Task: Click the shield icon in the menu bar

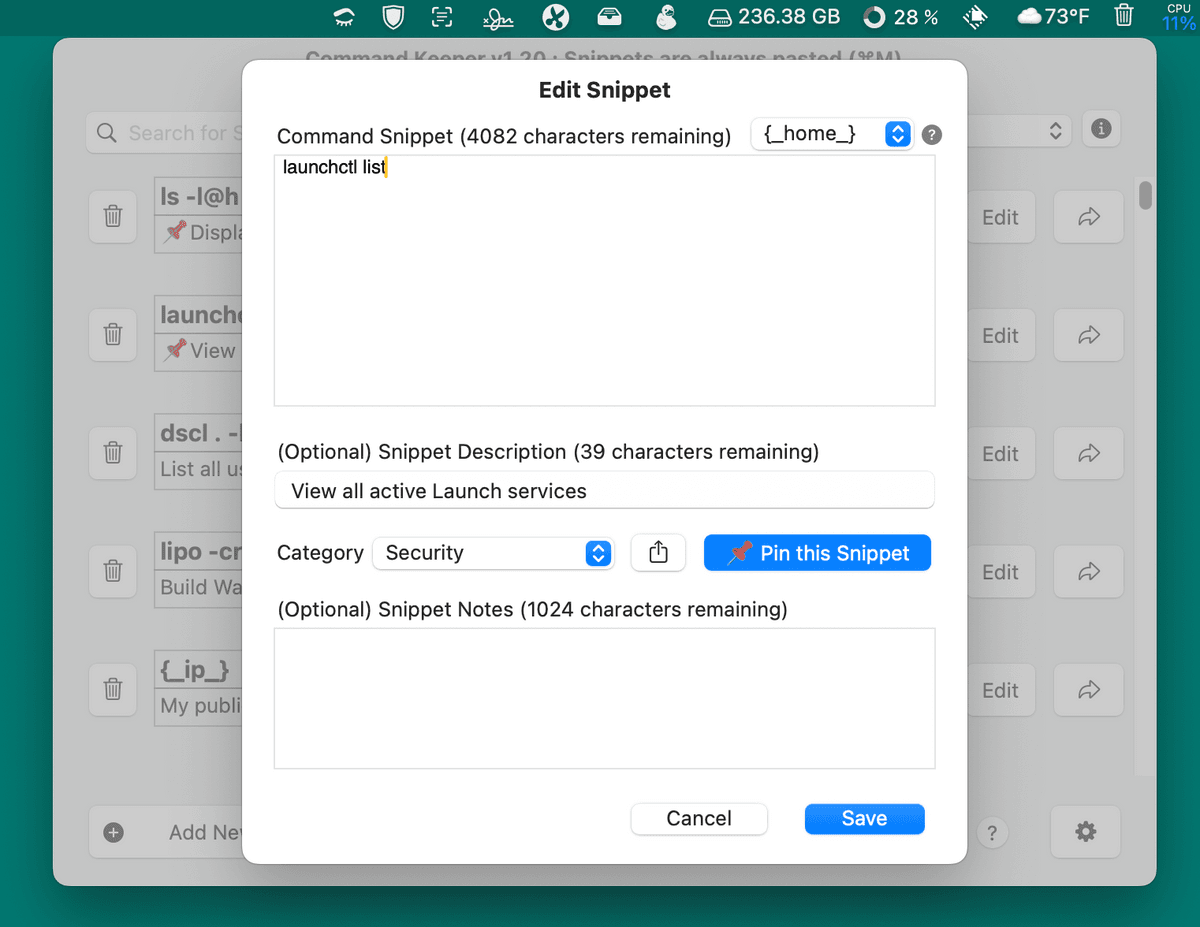Action: pos(394,16)
